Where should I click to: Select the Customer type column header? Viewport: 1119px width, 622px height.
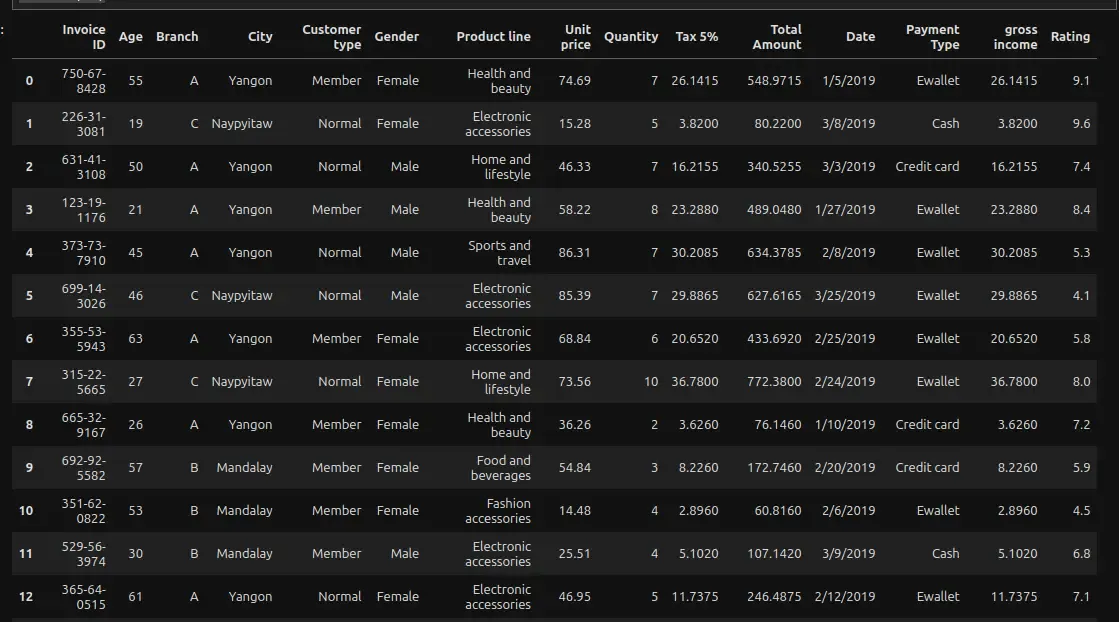point(332,37)
